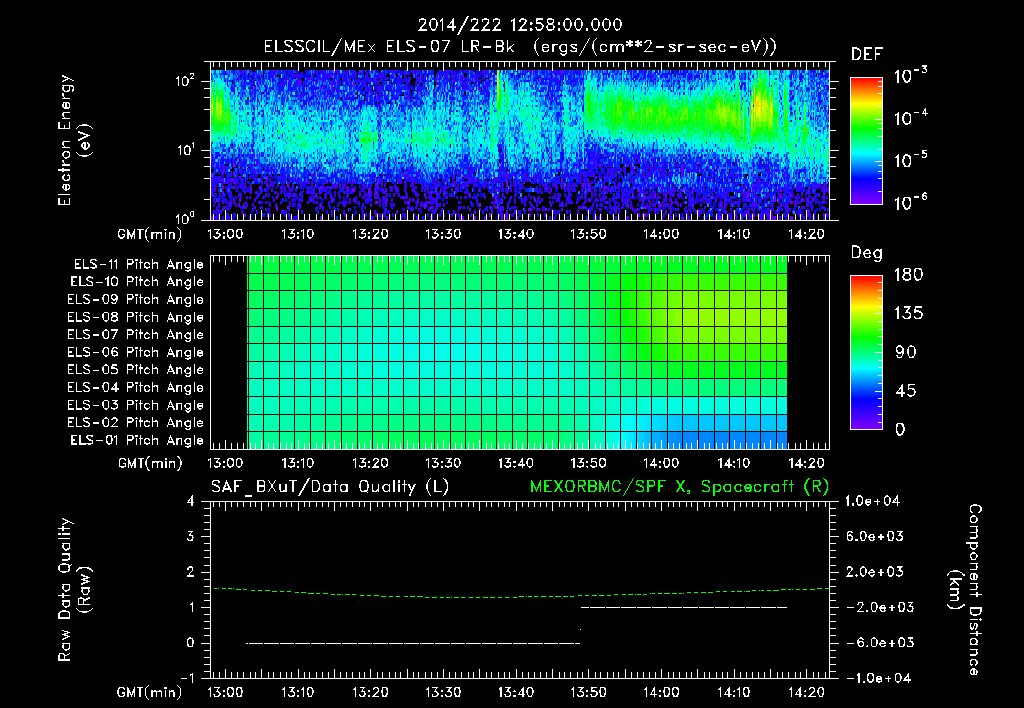
Task: Click the Raw Data Quality (Raw) axis label
Action: coord(74,589)
